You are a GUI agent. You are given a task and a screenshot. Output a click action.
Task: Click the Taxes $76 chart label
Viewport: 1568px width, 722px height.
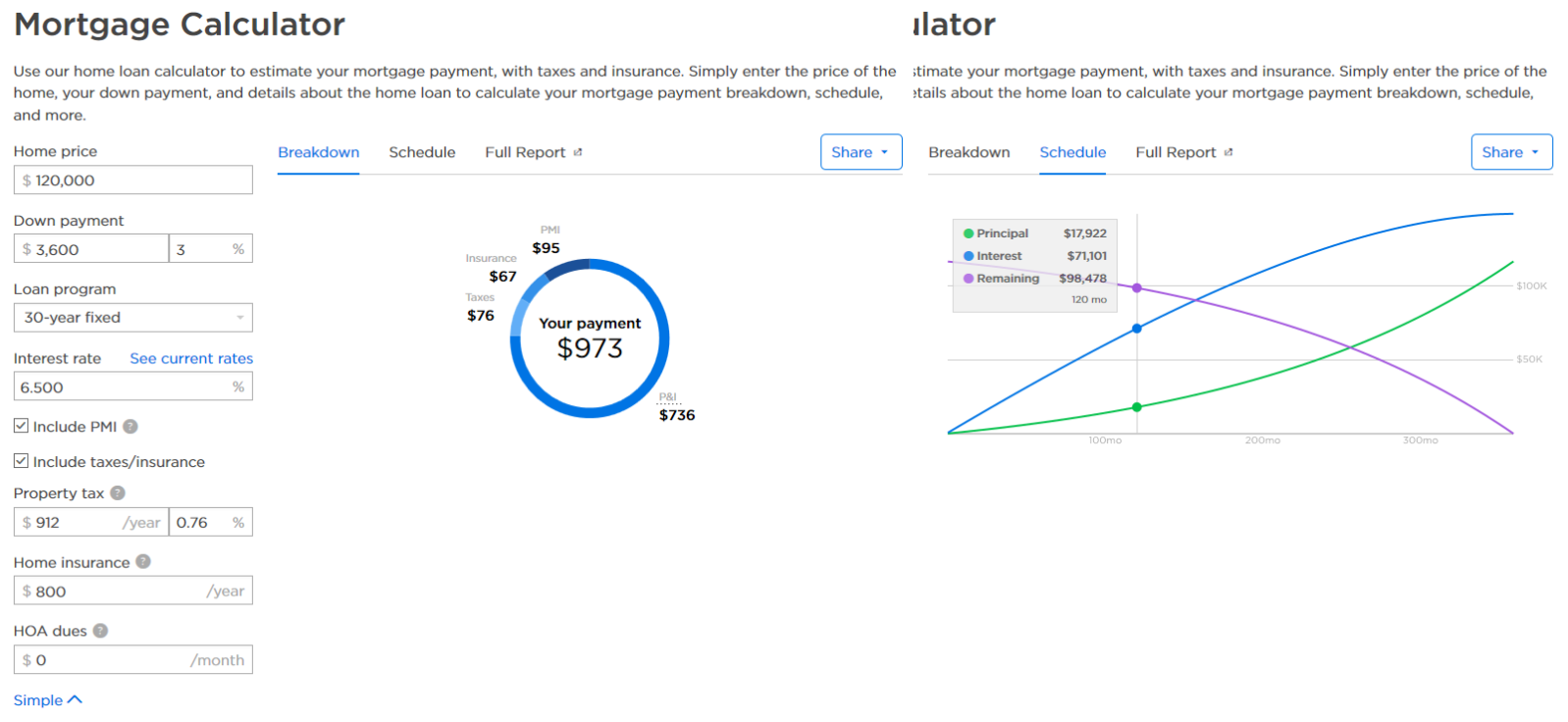tap(480, 308)
